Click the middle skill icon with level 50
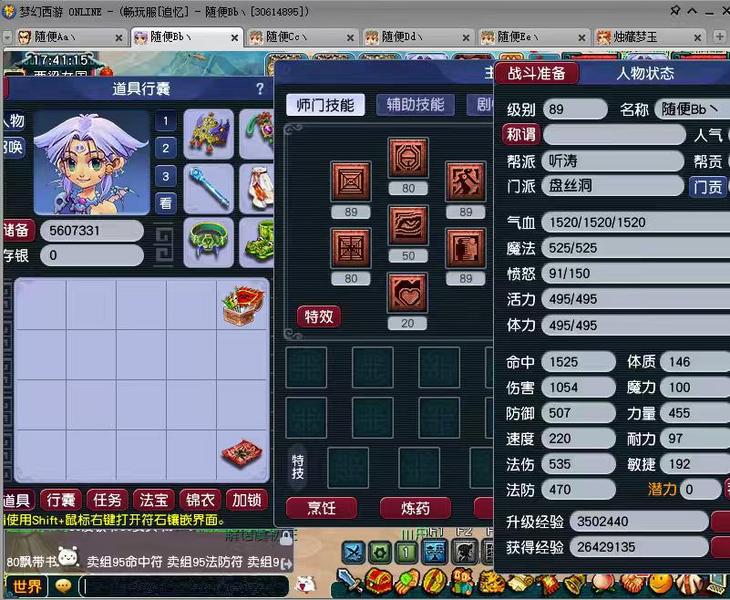 408,225
